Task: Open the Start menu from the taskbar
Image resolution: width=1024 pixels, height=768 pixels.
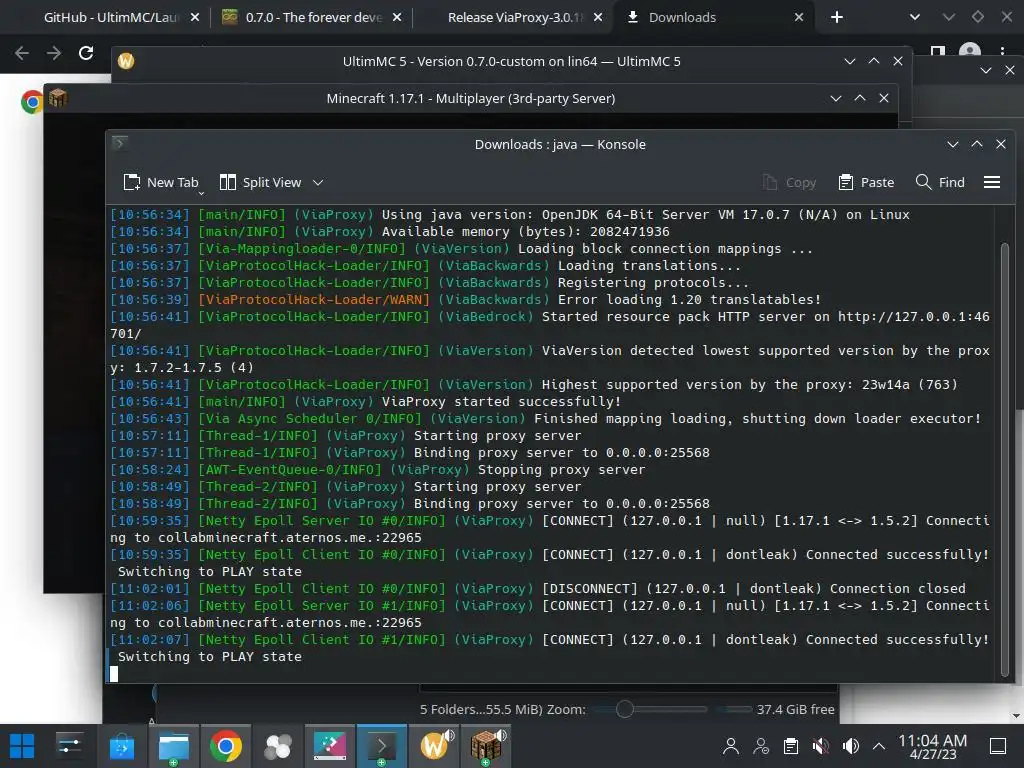Action: (x=22, y=746)
